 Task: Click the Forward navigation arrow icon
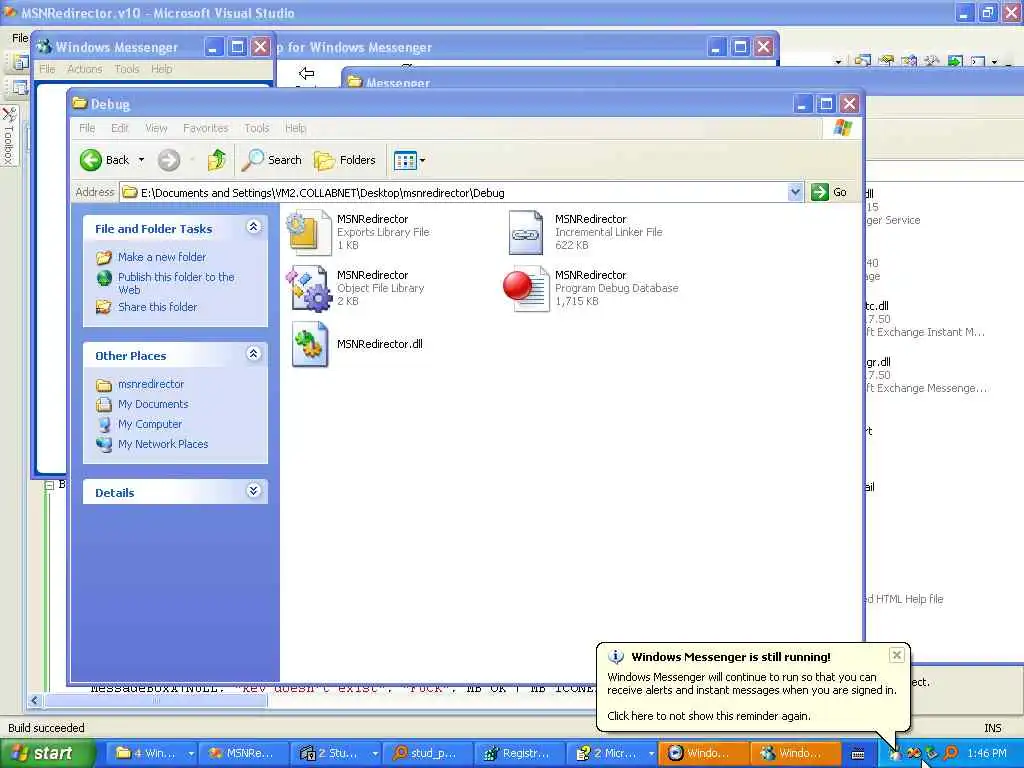coord(168,160)
